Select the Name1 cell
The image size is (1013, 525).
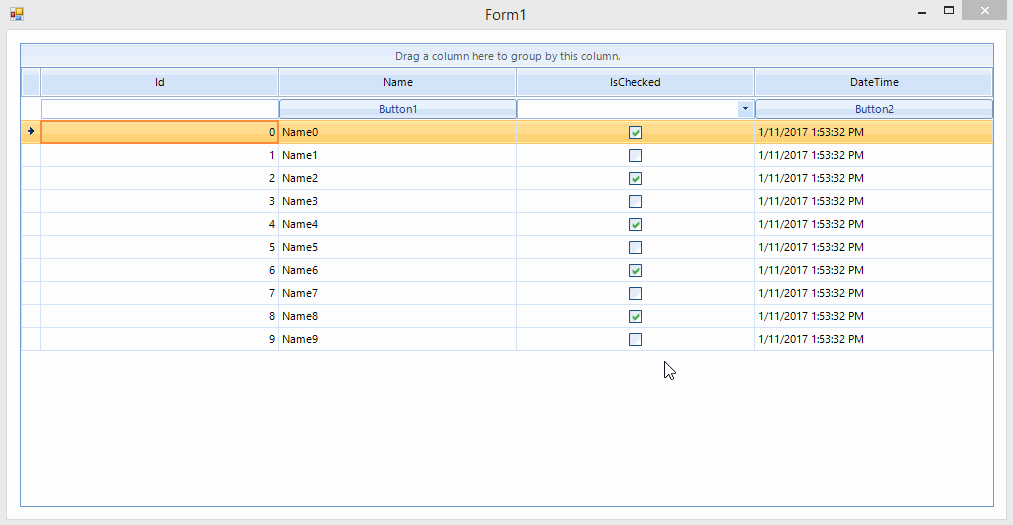397,155
